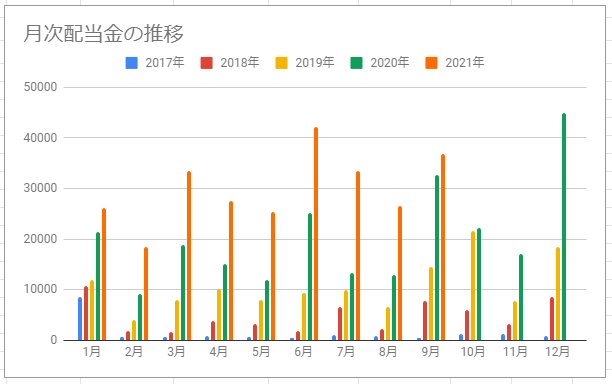612x384 pixels.
Task: Select the red 1月 2018年 bar
Action: coord(86,313)
